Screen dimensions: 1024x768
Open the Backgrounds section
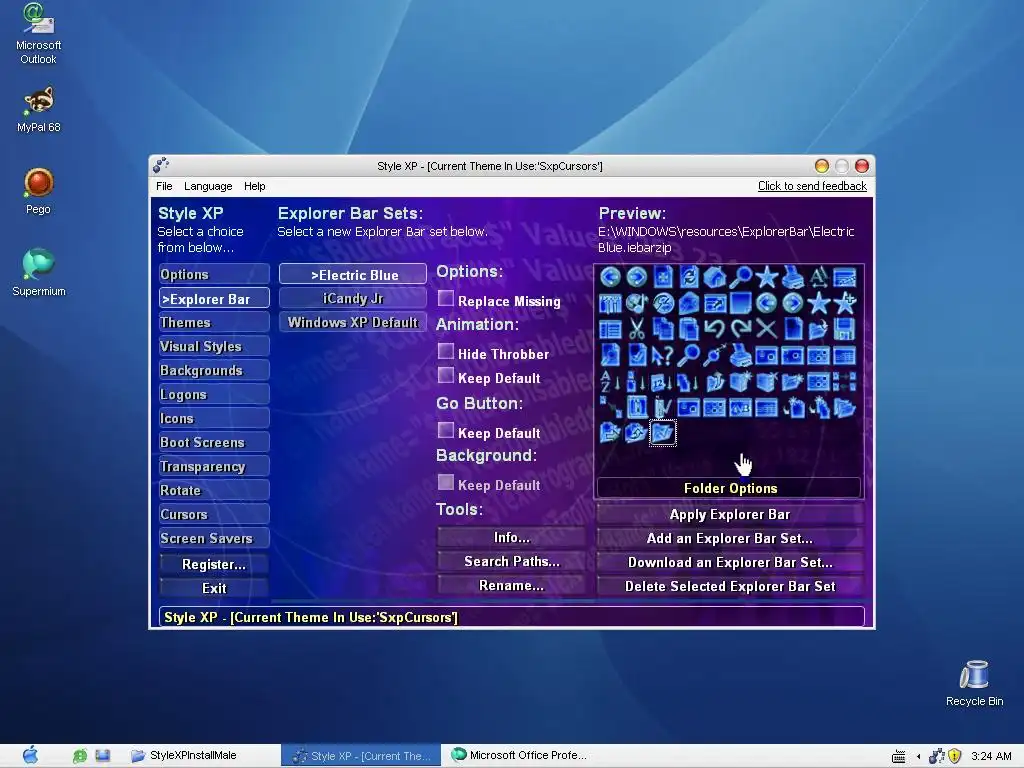pyautogui.click(x=214, y=370)
